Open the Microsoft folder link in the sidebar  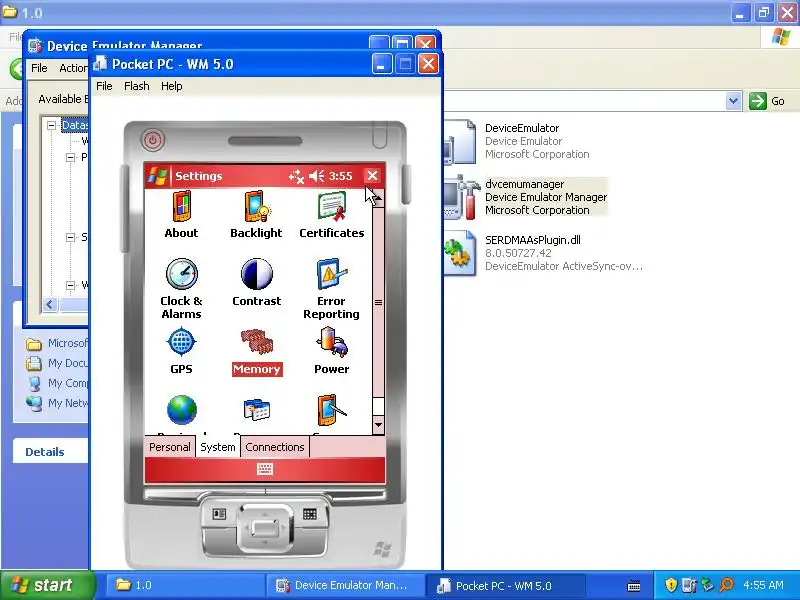(57, 343)
